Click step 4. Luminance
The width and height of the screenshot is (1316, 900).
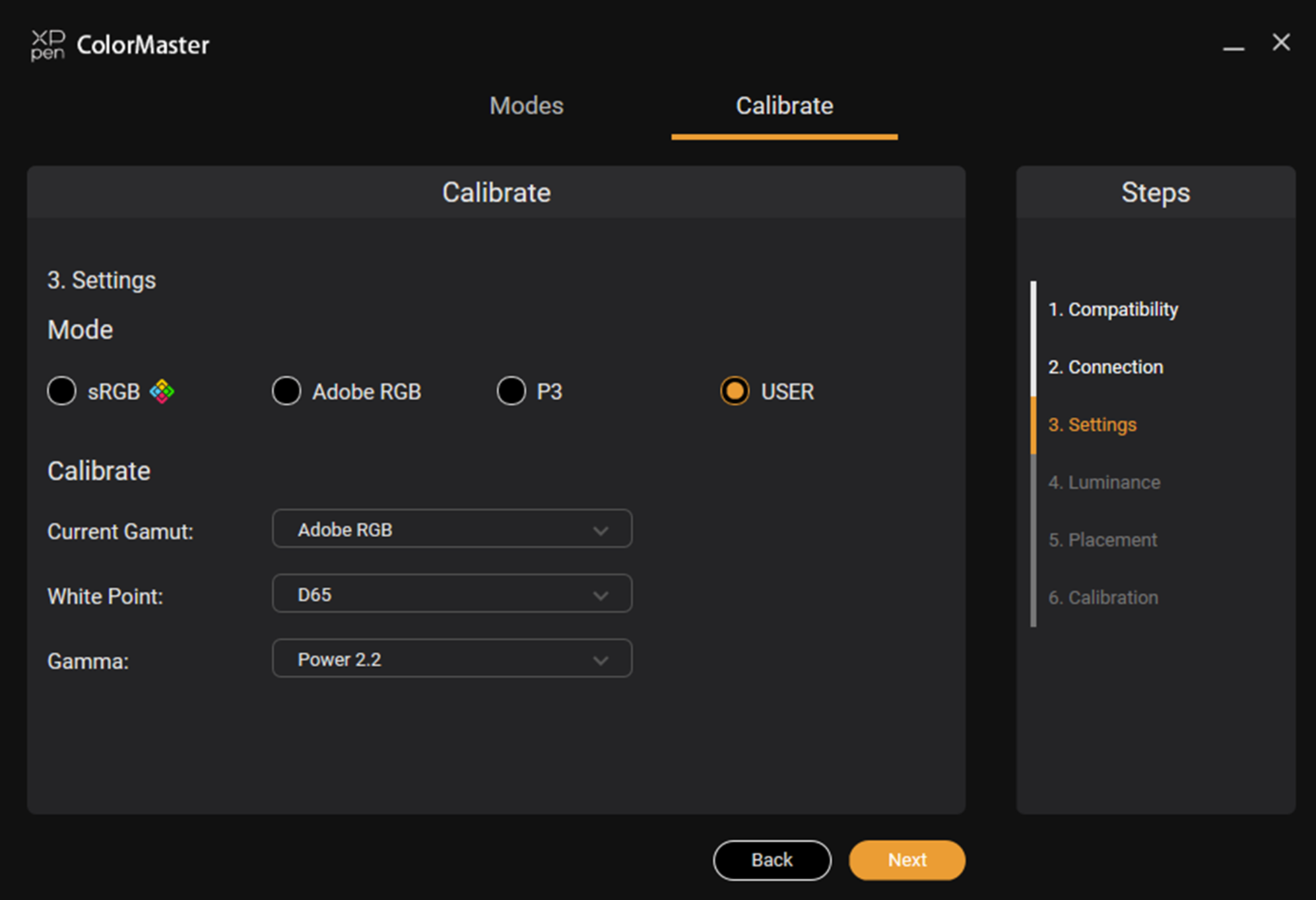point(1104,482)
